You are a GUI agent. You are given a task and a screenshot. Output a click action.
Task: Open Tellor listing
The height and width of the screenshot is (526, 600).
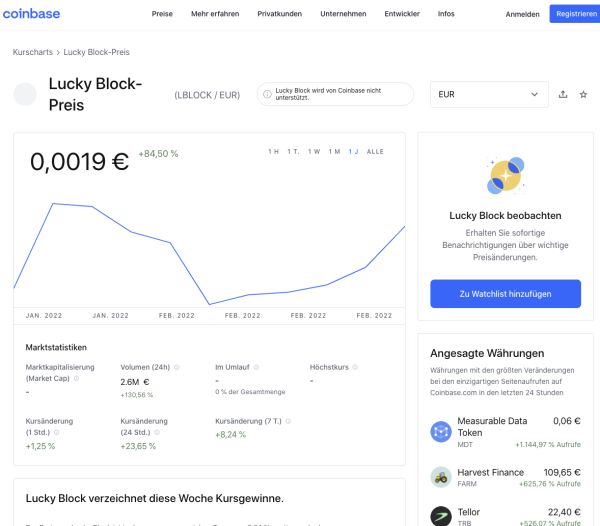pyautogui.click(x=505, y=516)
